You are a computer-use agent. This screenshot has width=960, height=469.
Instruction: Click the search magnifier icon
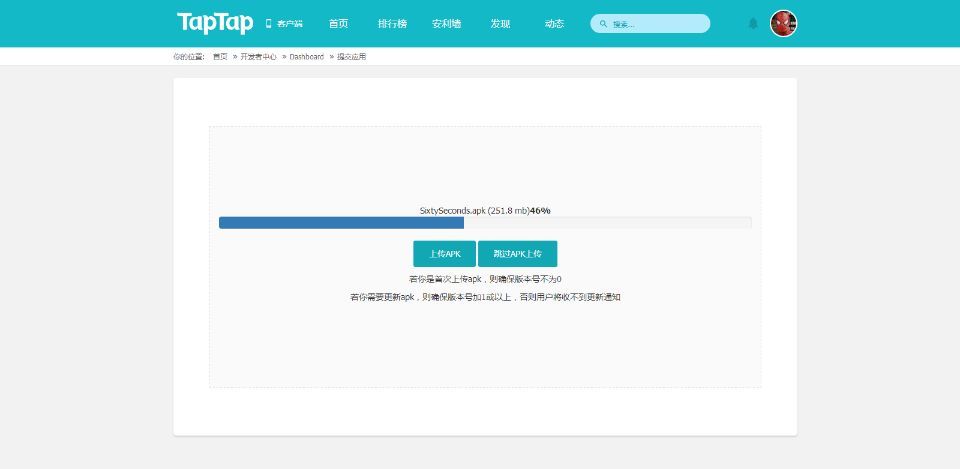[604, 24]
